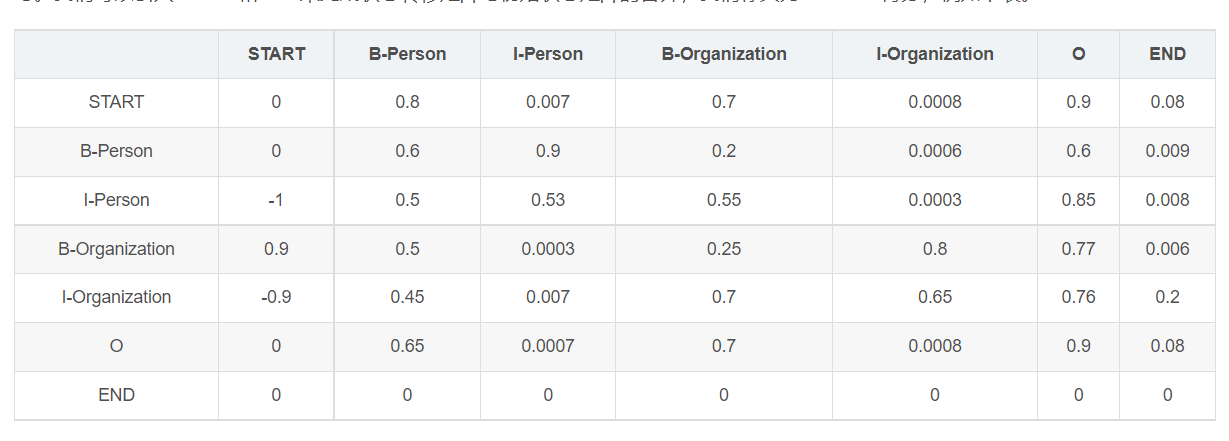Click the START row label in first column

[116, 102]
